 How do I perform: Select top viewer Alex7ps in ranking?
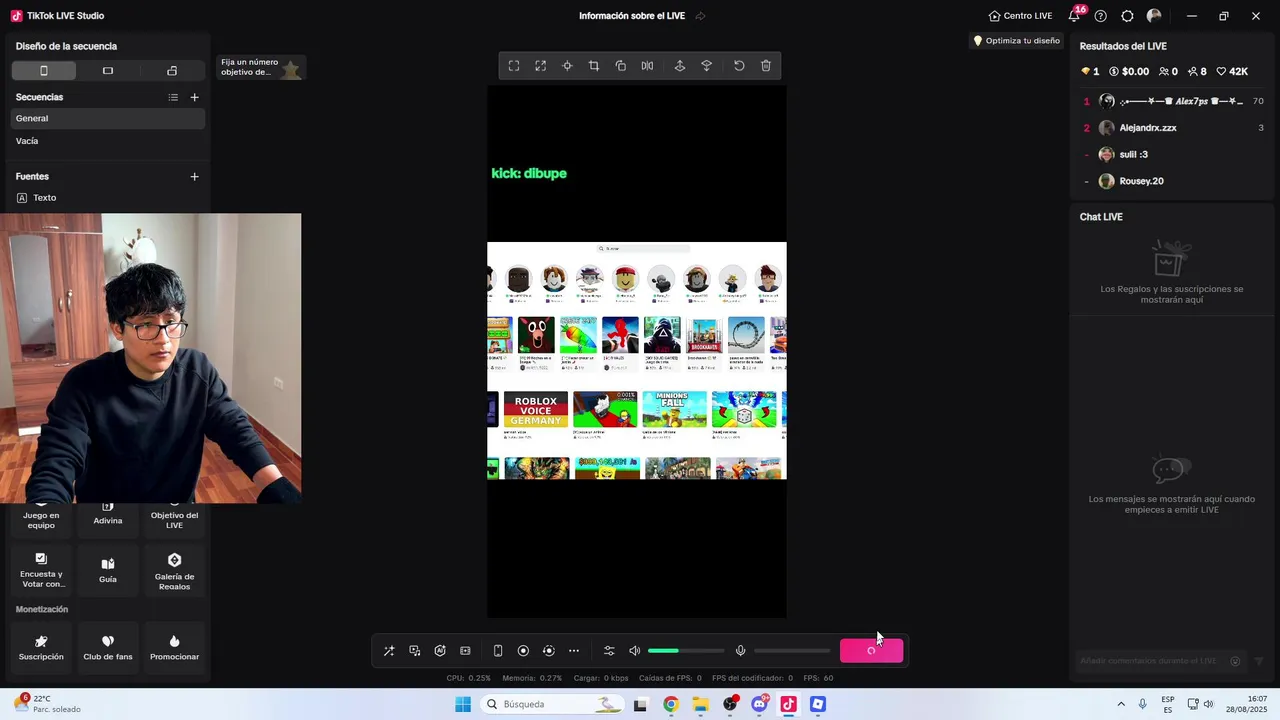click(1174, 101)
